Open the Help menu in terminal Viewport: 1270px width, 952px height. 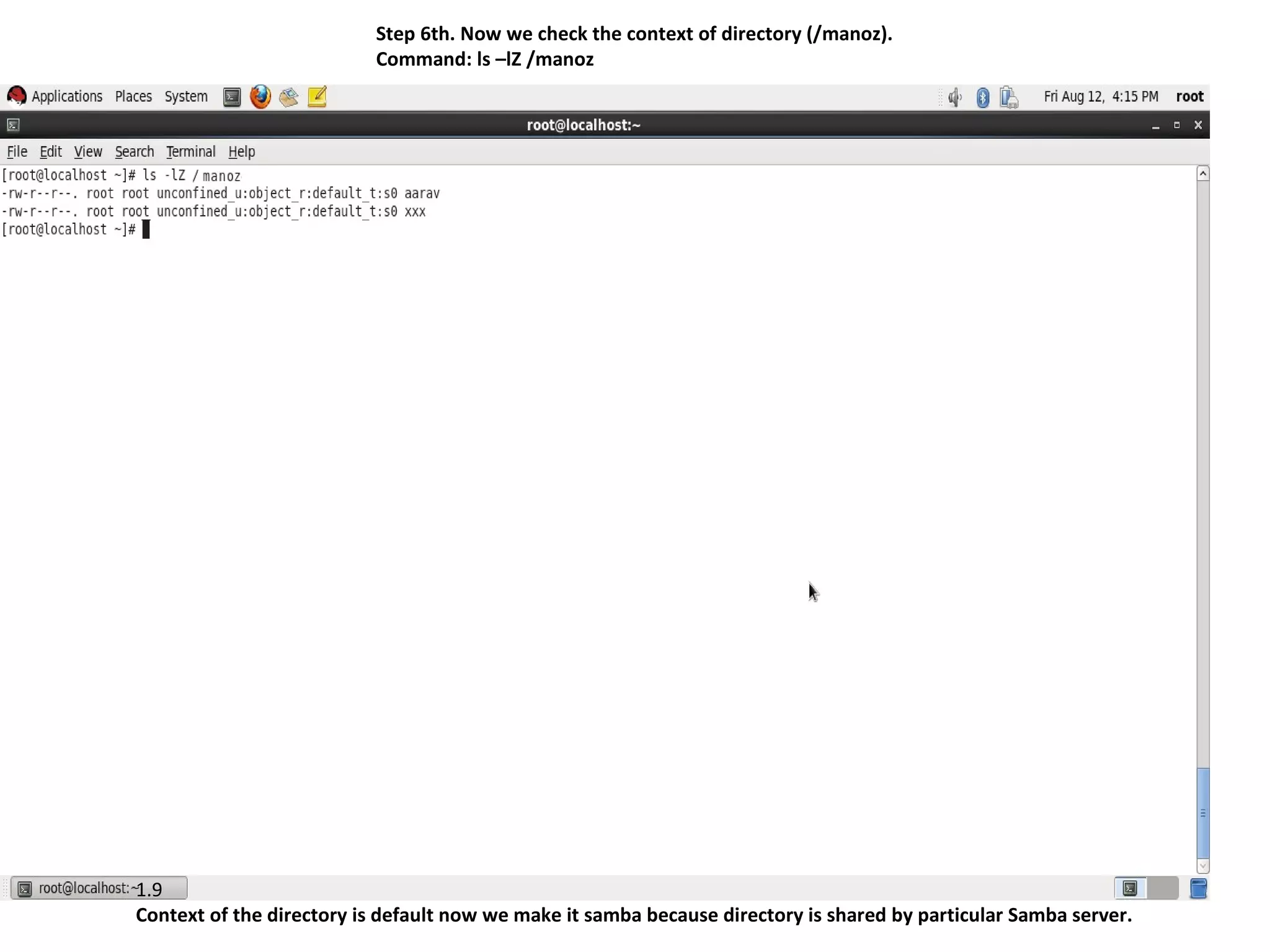(x=241, y=152)
